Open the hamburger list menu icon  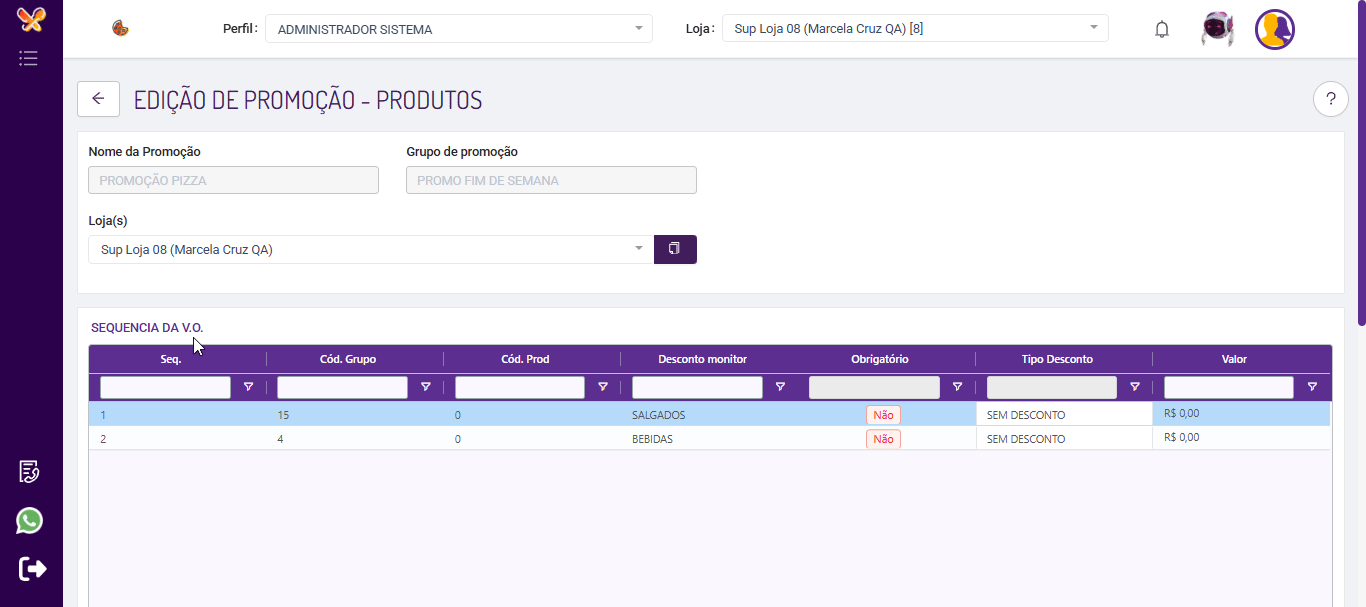(x=29, y=58)
